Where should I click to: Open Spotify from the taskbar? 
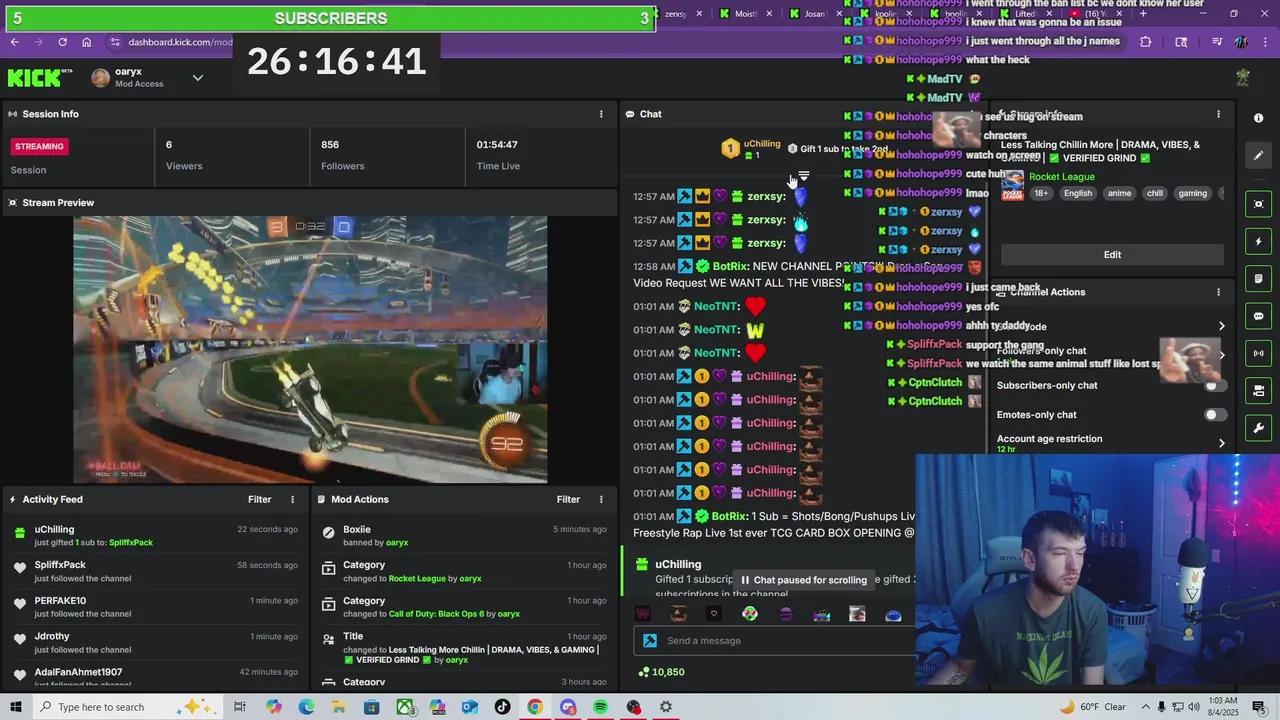coord(600,707)
